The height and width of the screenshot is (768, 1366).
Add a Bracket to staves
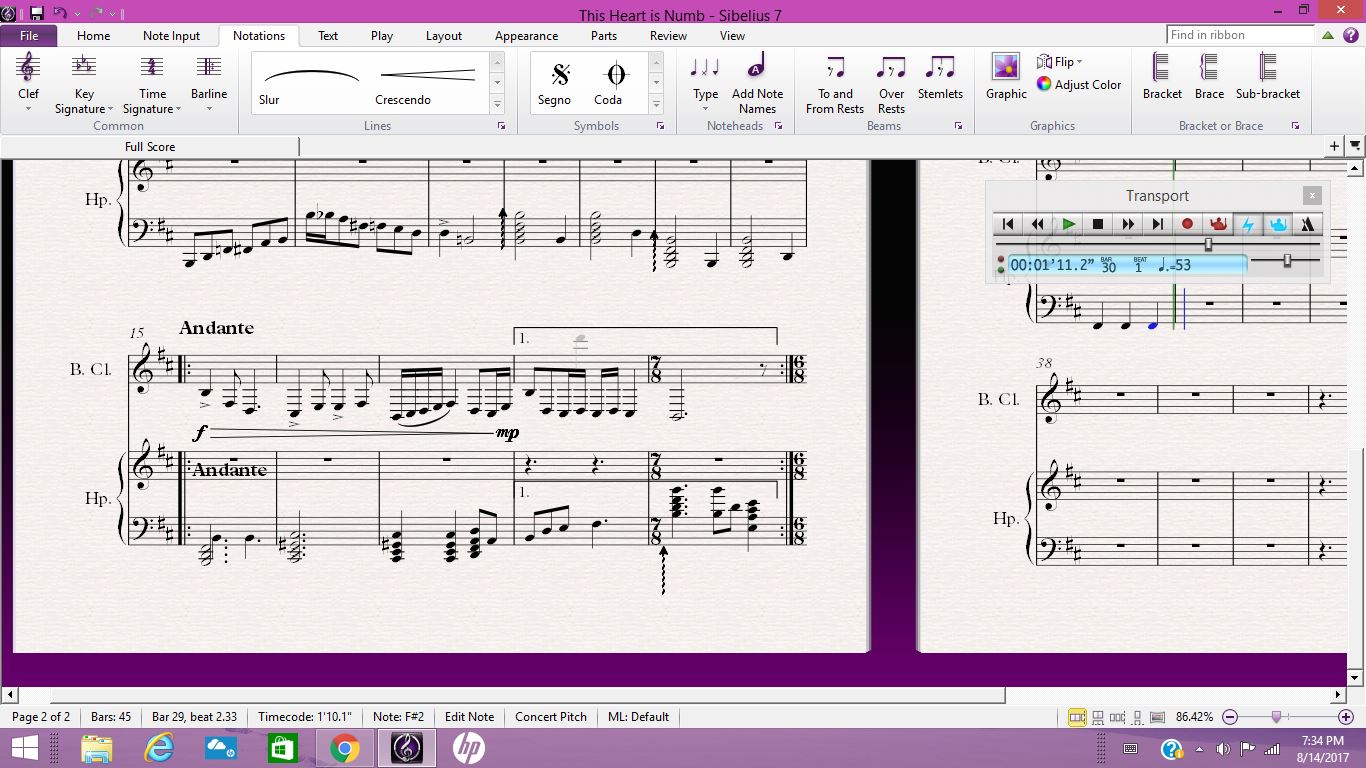point(1162,78)
